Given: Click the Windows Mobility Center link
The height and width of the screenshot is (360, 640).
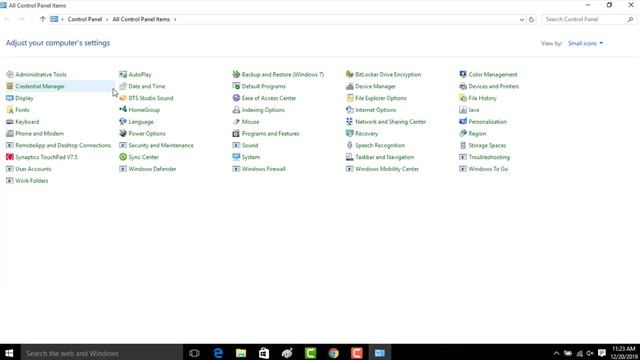Looking at the screenshot, I should click(x=387, y=169).
